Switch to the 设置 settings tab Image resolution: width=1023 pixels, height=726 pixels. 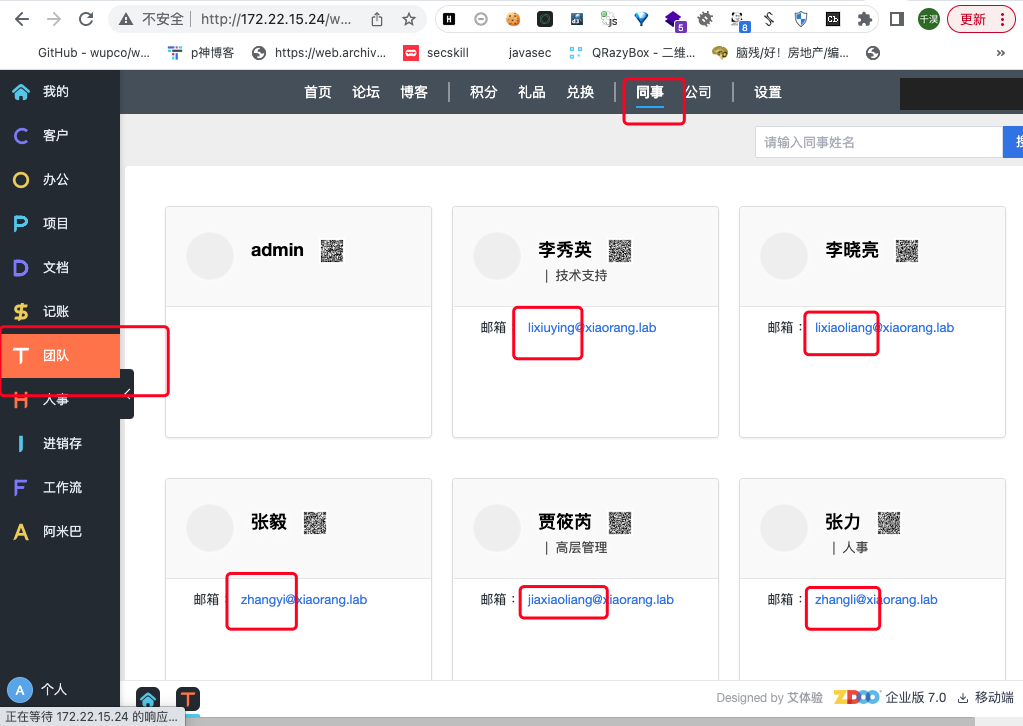(x=768, y=93)
